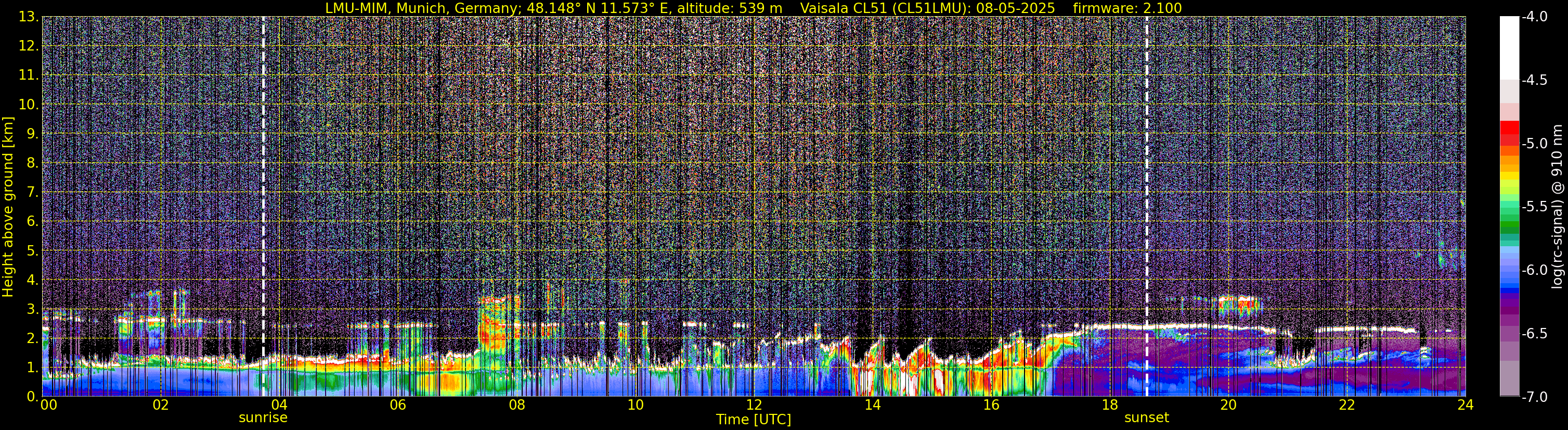
Task: Click the '00' time axis tick label
Action: [x=49, y=405]
